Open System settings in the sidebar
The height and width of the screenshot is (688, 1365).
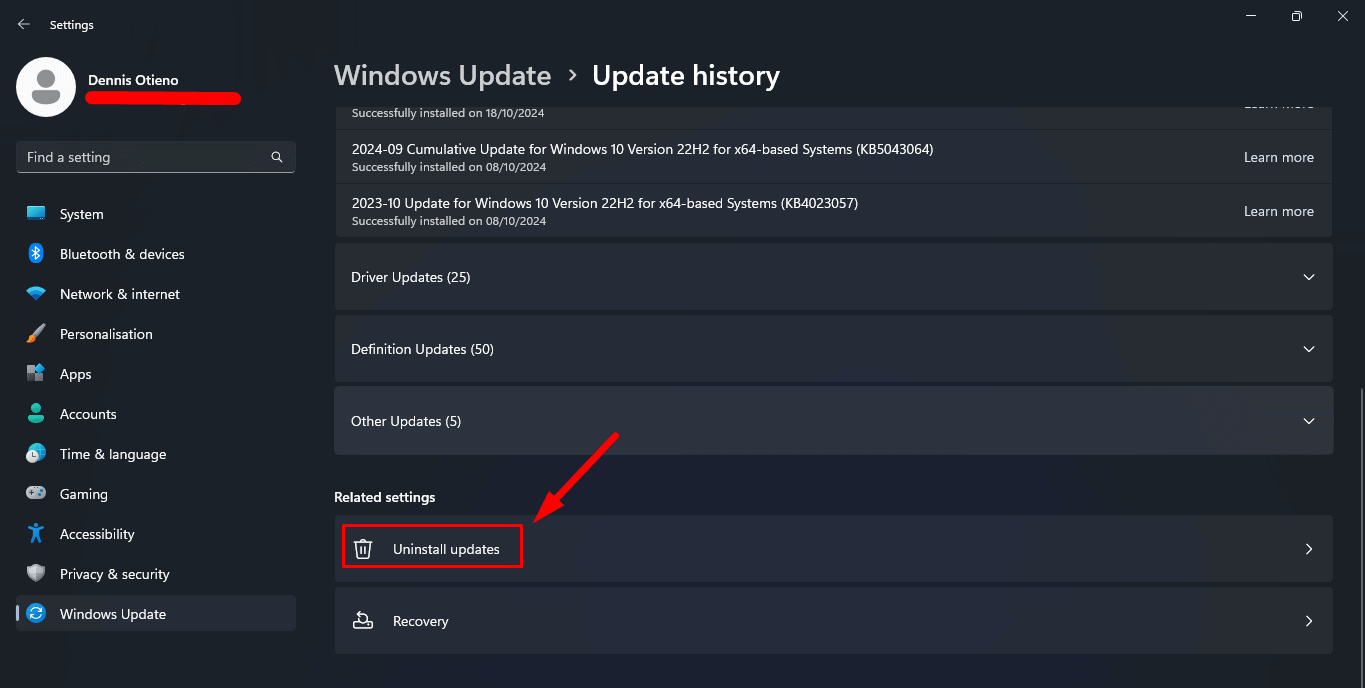80,213
